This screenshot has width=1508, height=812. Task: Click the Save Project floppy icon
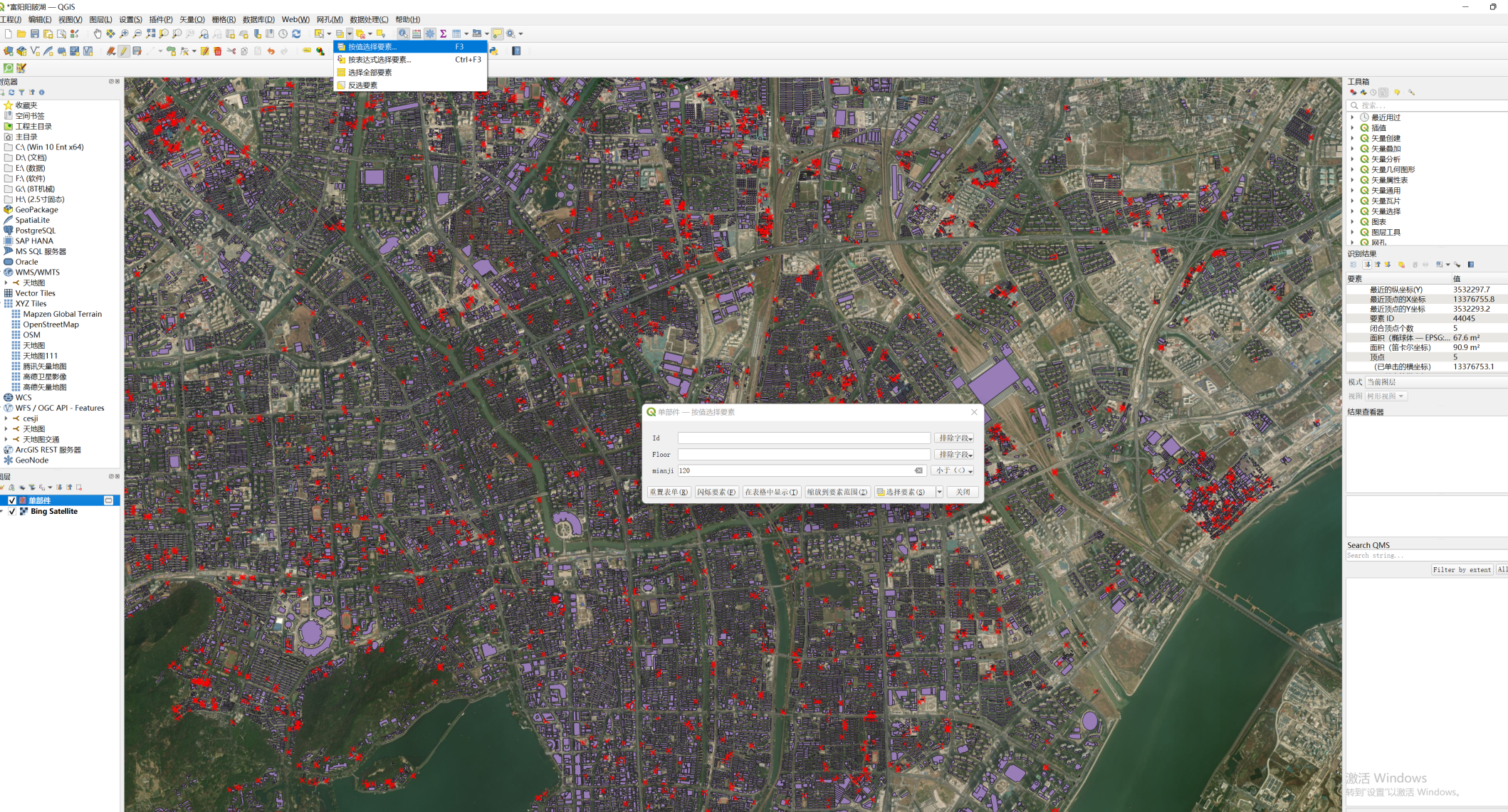[x=34, y=33]
